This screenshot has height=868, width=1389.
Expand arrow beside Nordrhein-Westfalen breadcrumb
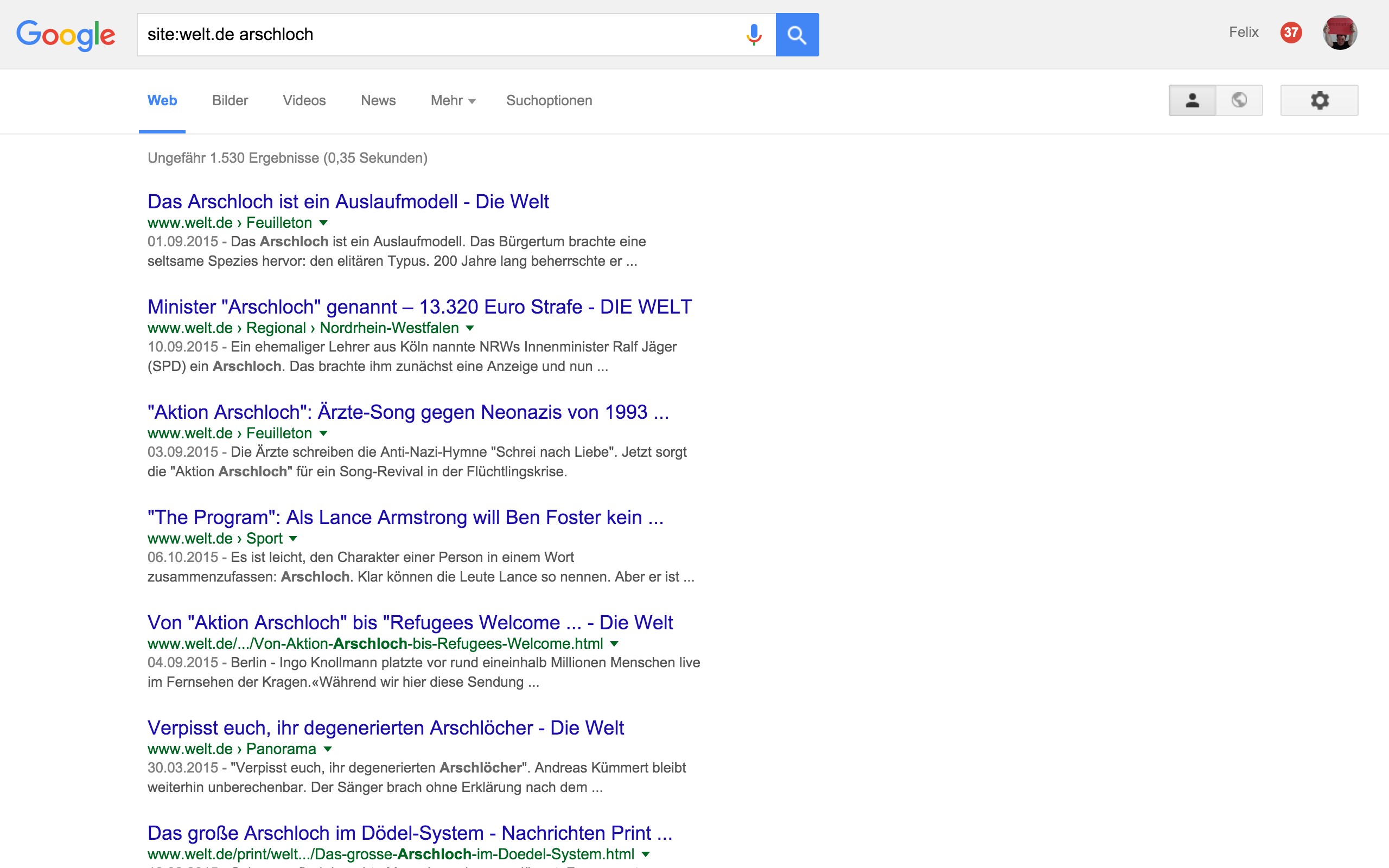coord(470,328)
